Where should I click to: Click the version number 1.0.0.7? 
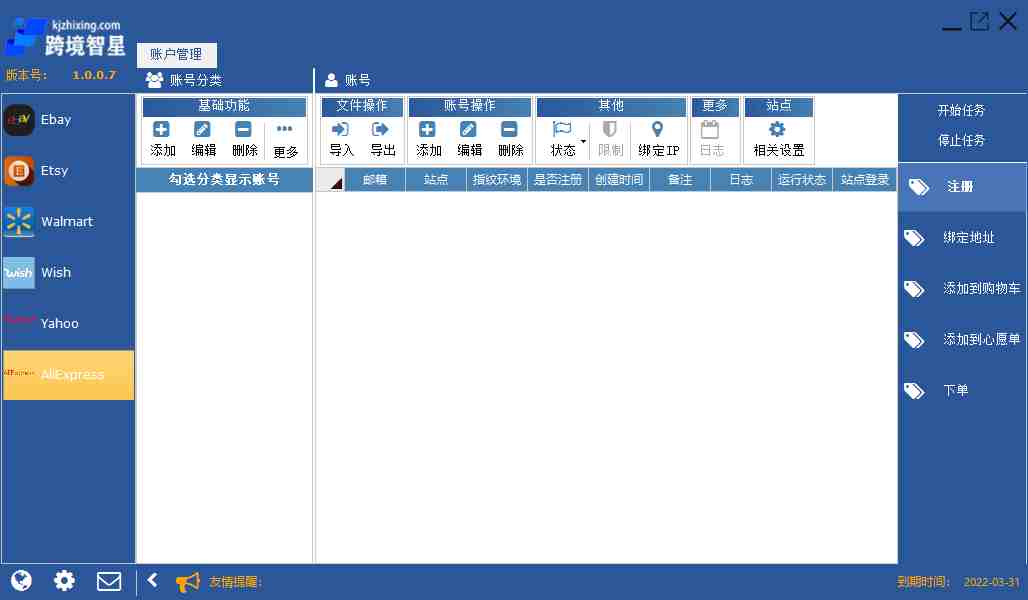94,75
